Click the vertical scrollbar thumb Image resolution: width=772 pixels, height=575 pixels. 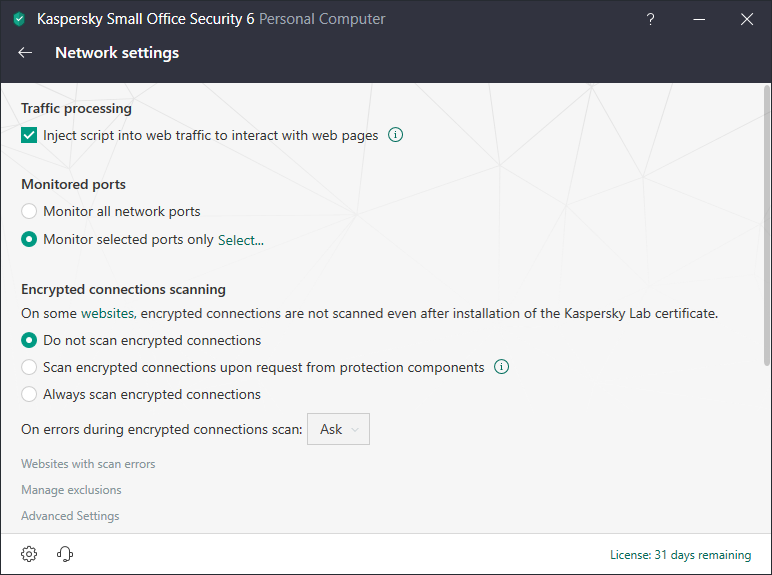(x=767, y=230)
